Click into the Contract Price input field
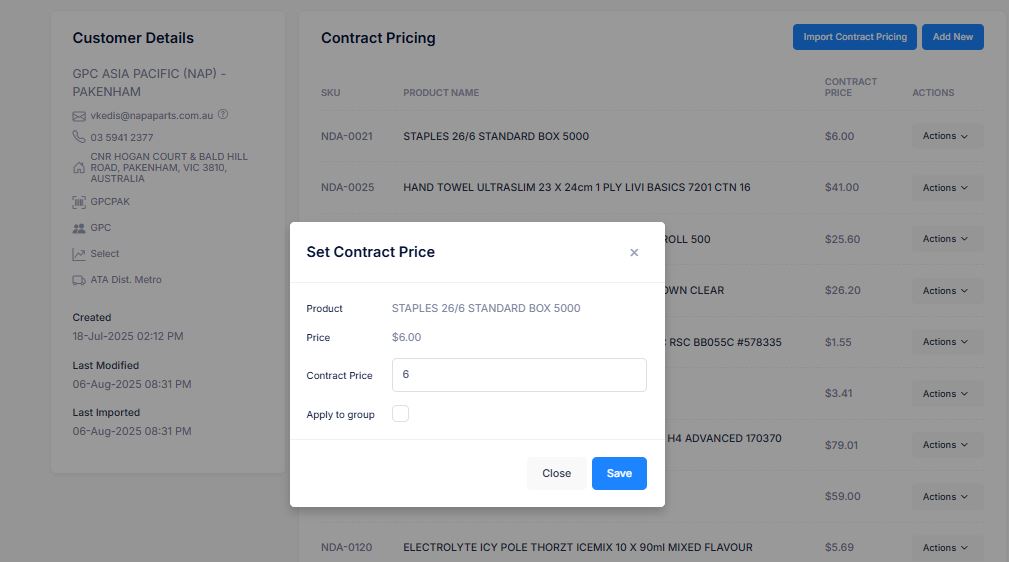This screenshot has height=562, width=1009. pos(519,375)
